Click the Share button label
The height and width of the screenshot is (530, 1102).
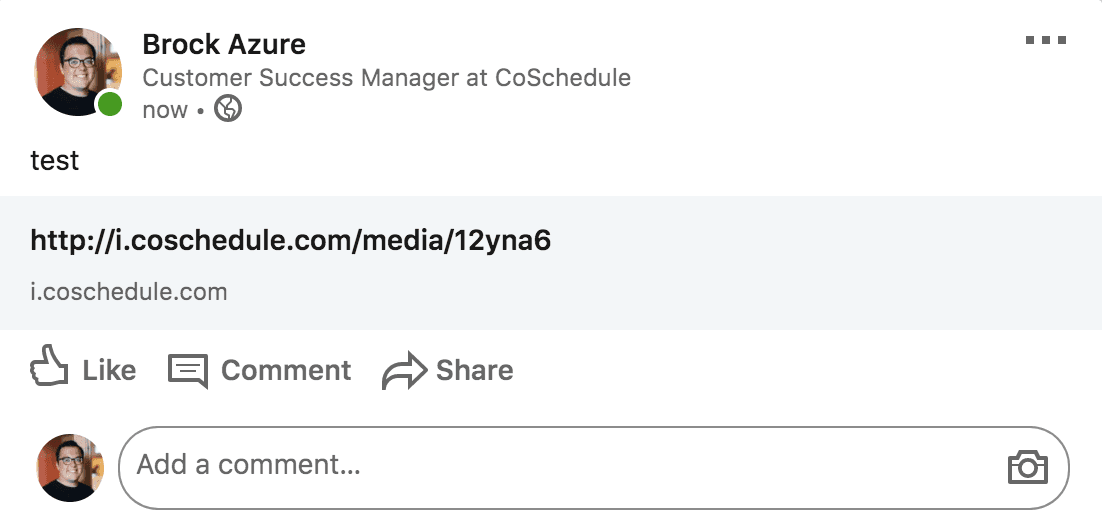(x=474, y=370)
